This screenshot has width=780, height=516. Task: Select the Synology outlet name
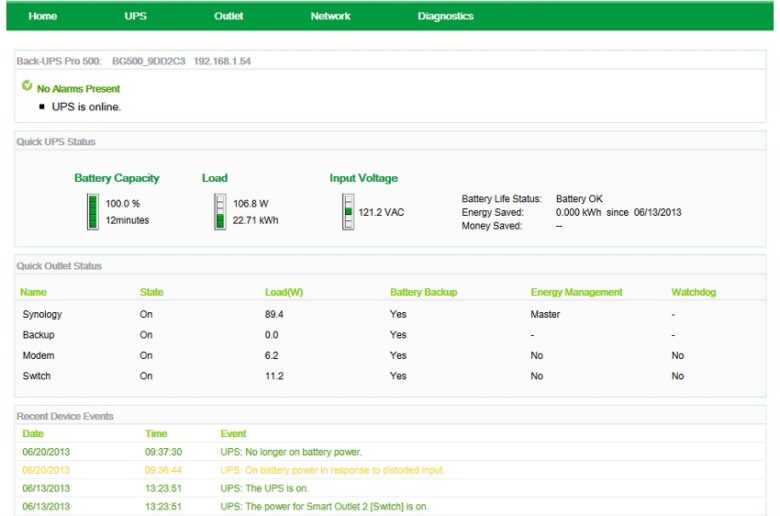click(42, 314)
